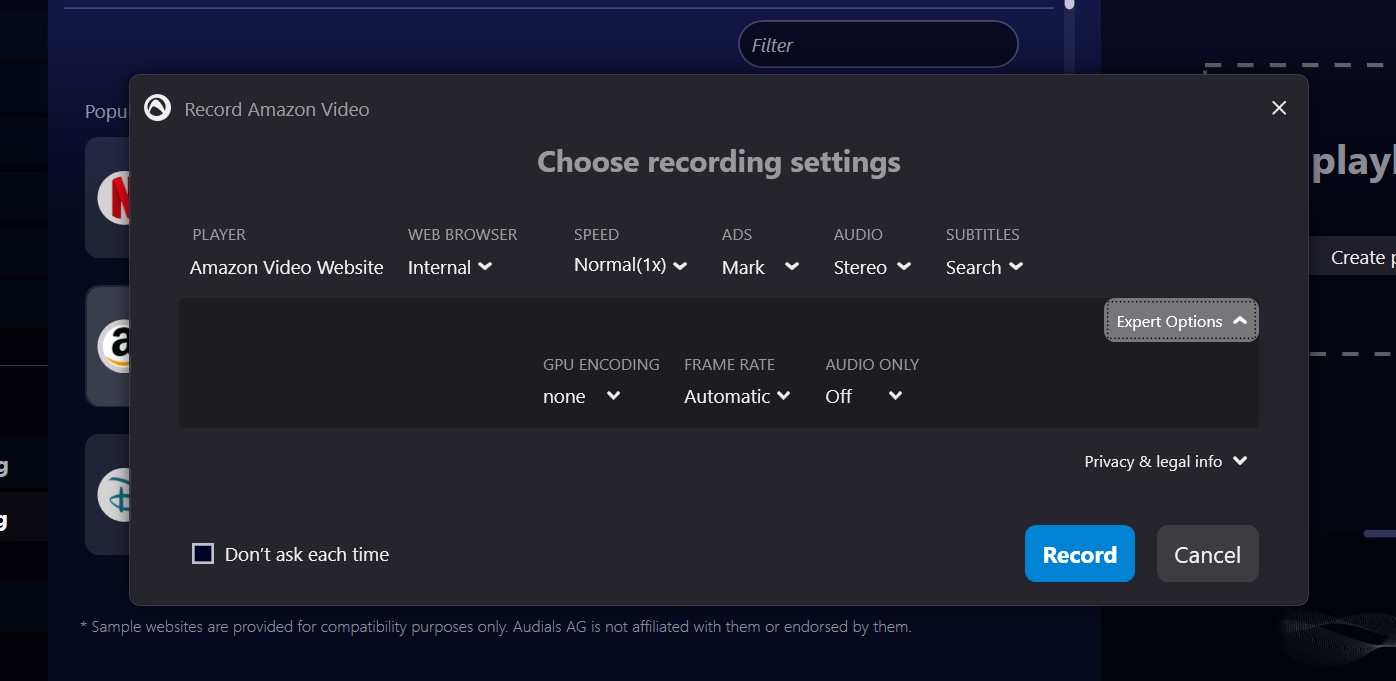1396x681 pixels.
Task: Open the Subtitles dropdown showing Search
Action: (984, 267)
